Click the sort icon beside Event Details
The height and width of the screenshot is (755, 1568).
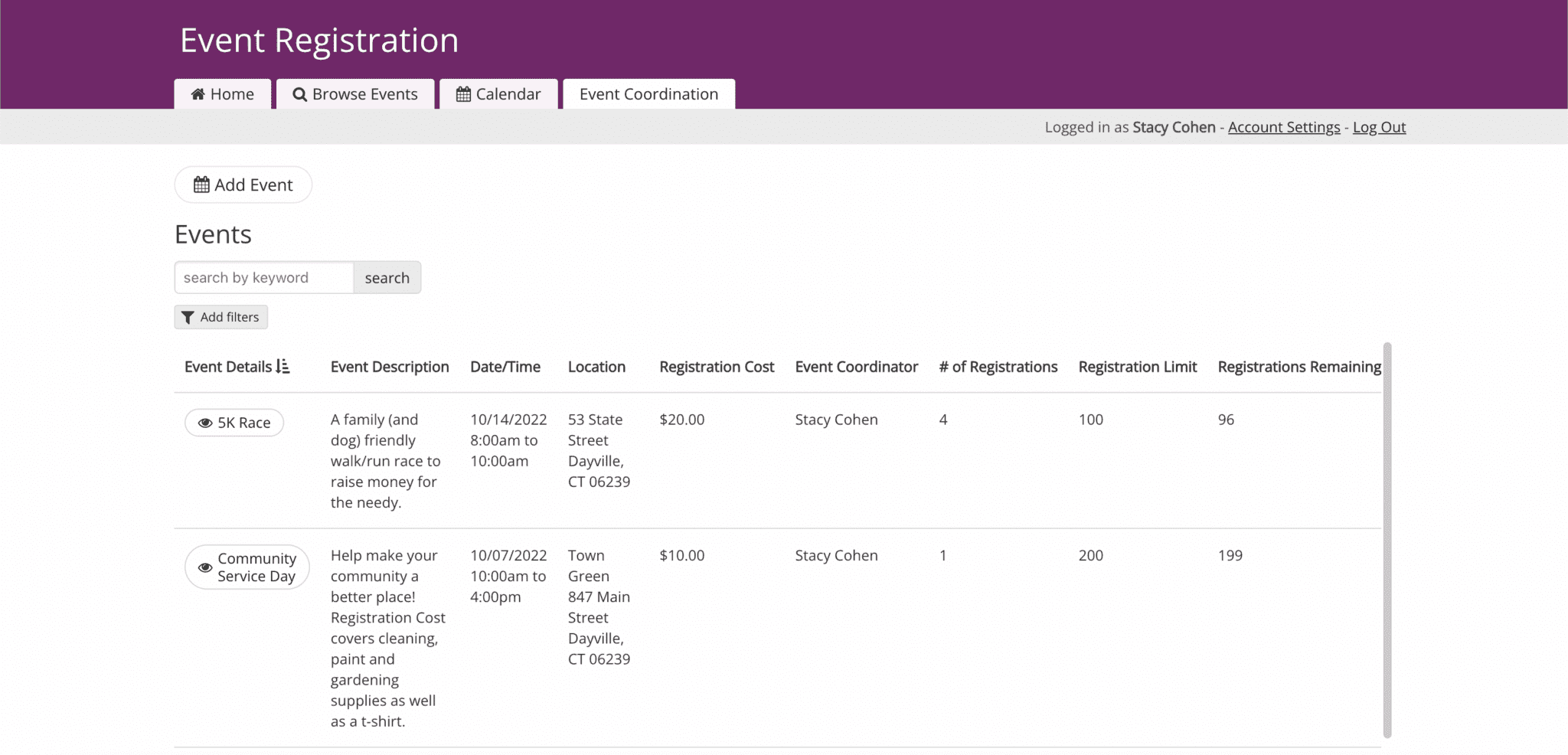click(x=283, y=367)
